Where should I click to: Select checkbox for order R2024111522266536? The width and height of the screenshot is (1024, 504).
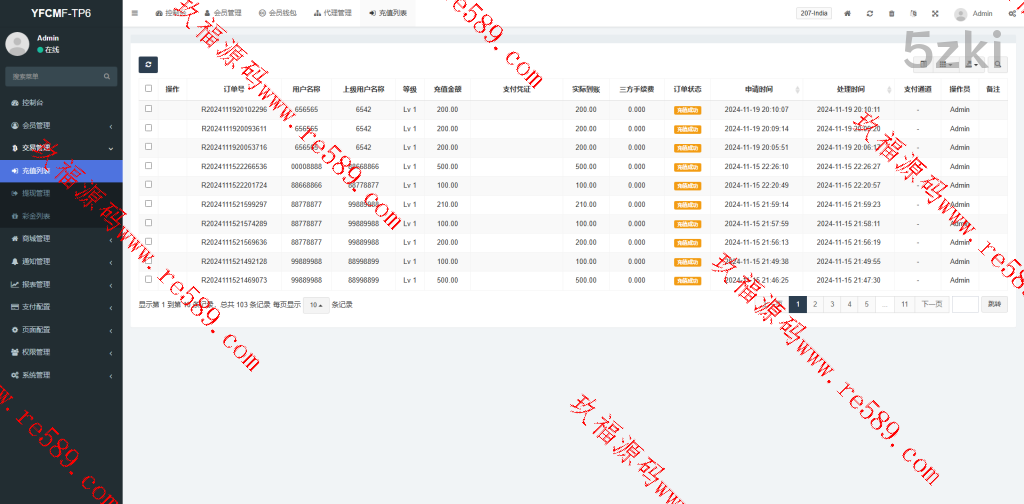(149, 166)
